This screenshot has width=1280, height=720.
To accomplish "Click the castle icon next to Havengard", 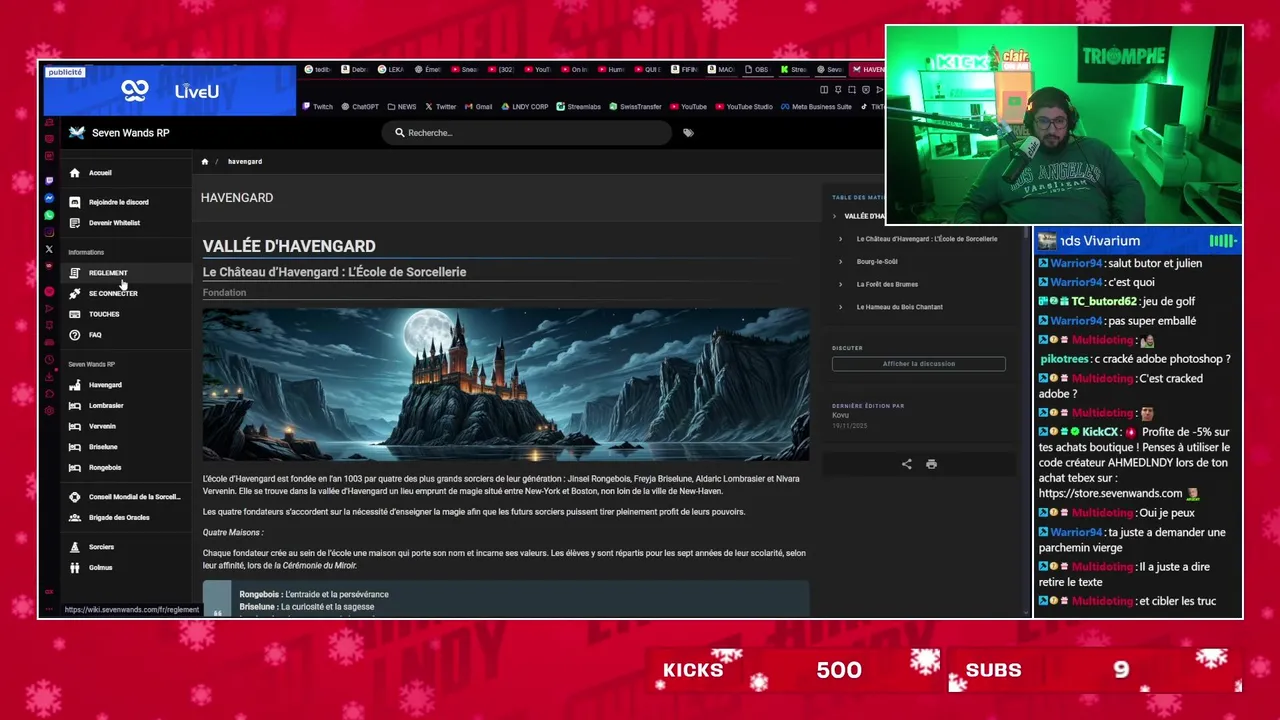I will (74, 385).
